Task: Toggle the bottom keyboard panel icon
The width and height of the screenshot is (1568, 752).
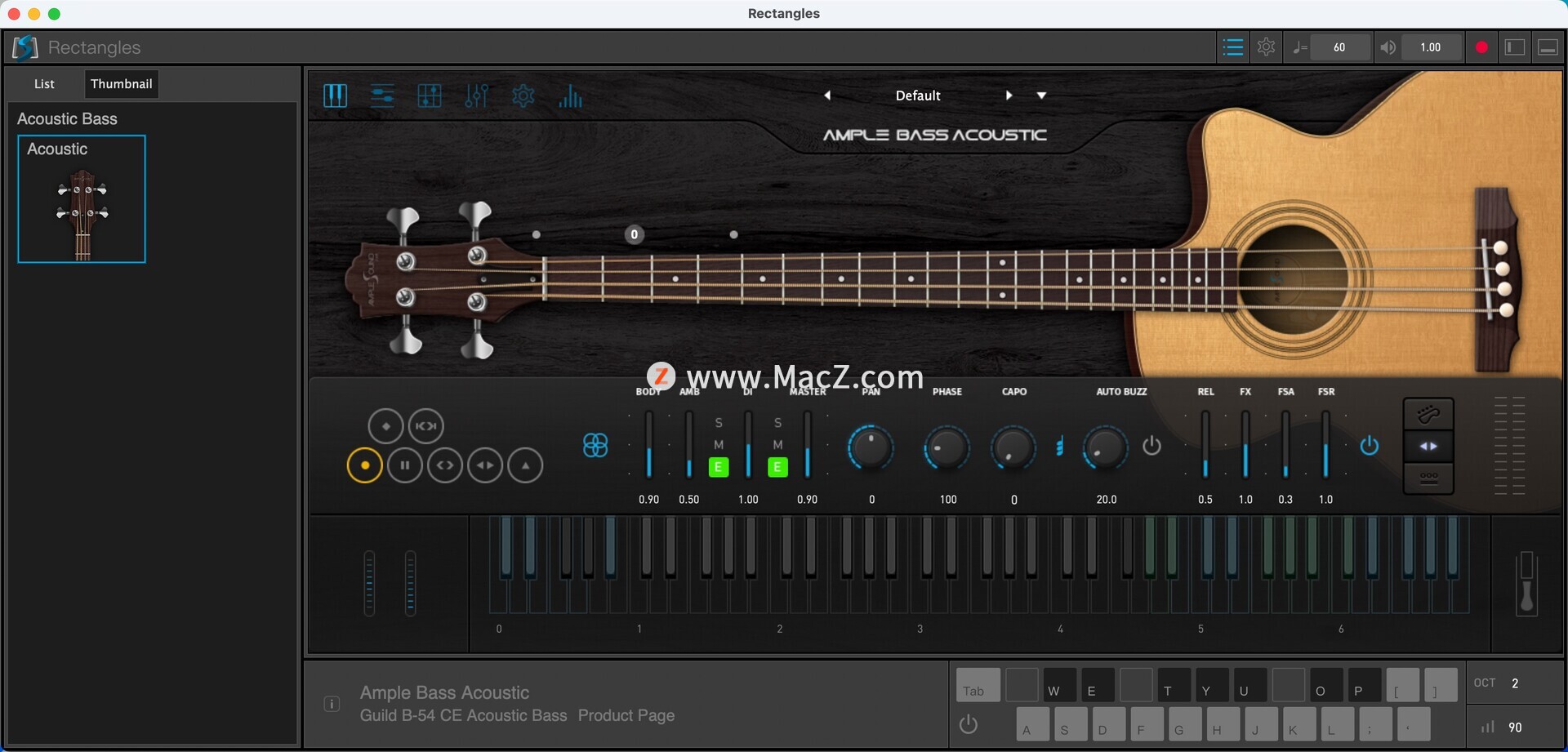Action: pyautogui.click(x=1548, y=47)
